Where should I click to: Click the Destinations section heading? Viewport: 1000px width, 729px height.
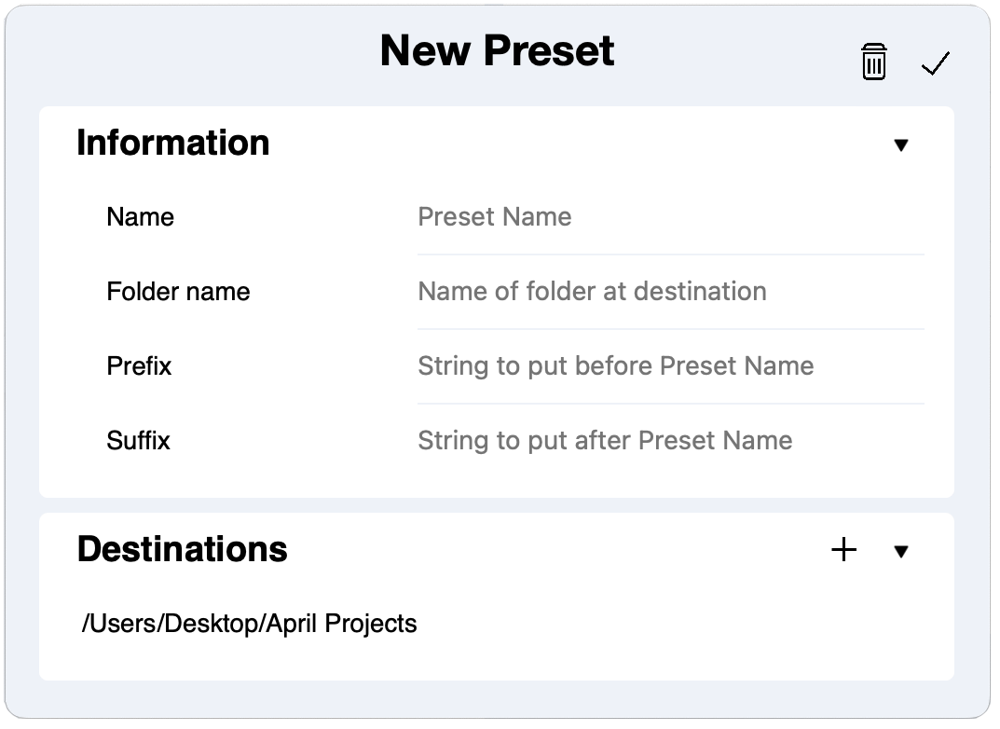tap(182, 549)
